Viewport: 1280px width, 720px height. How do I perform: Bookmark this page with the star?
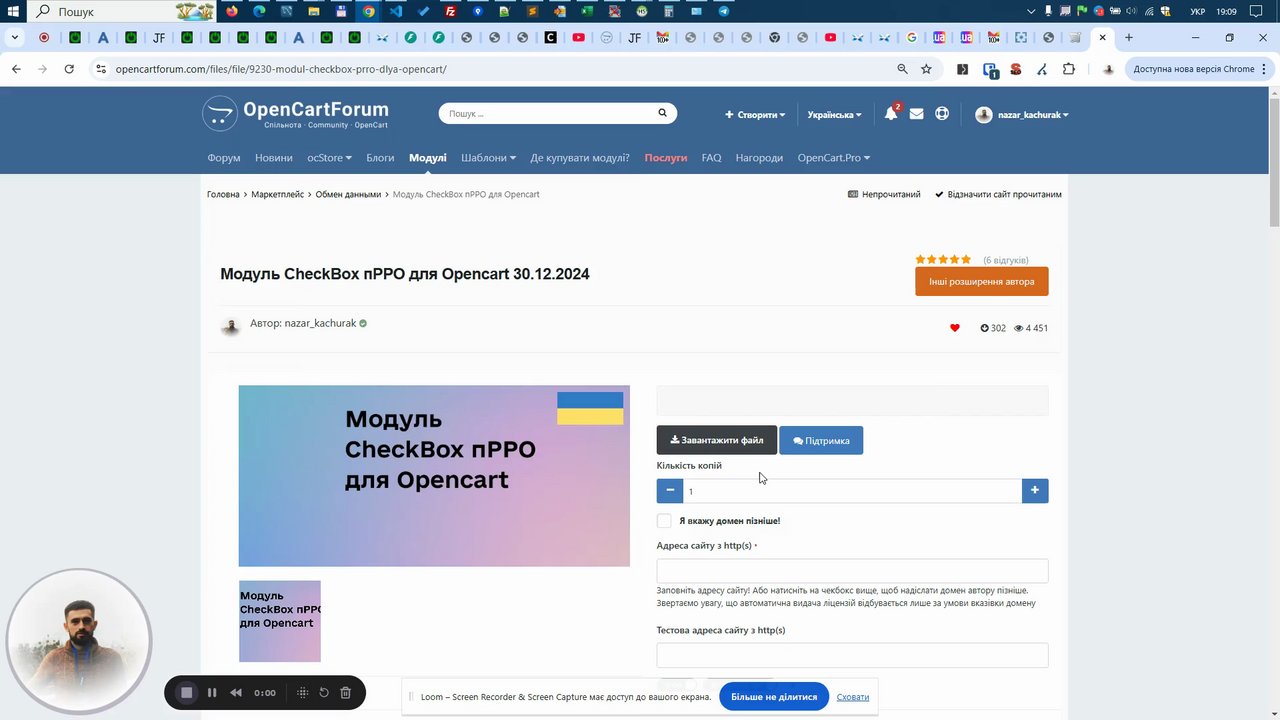tap(926, 69)
